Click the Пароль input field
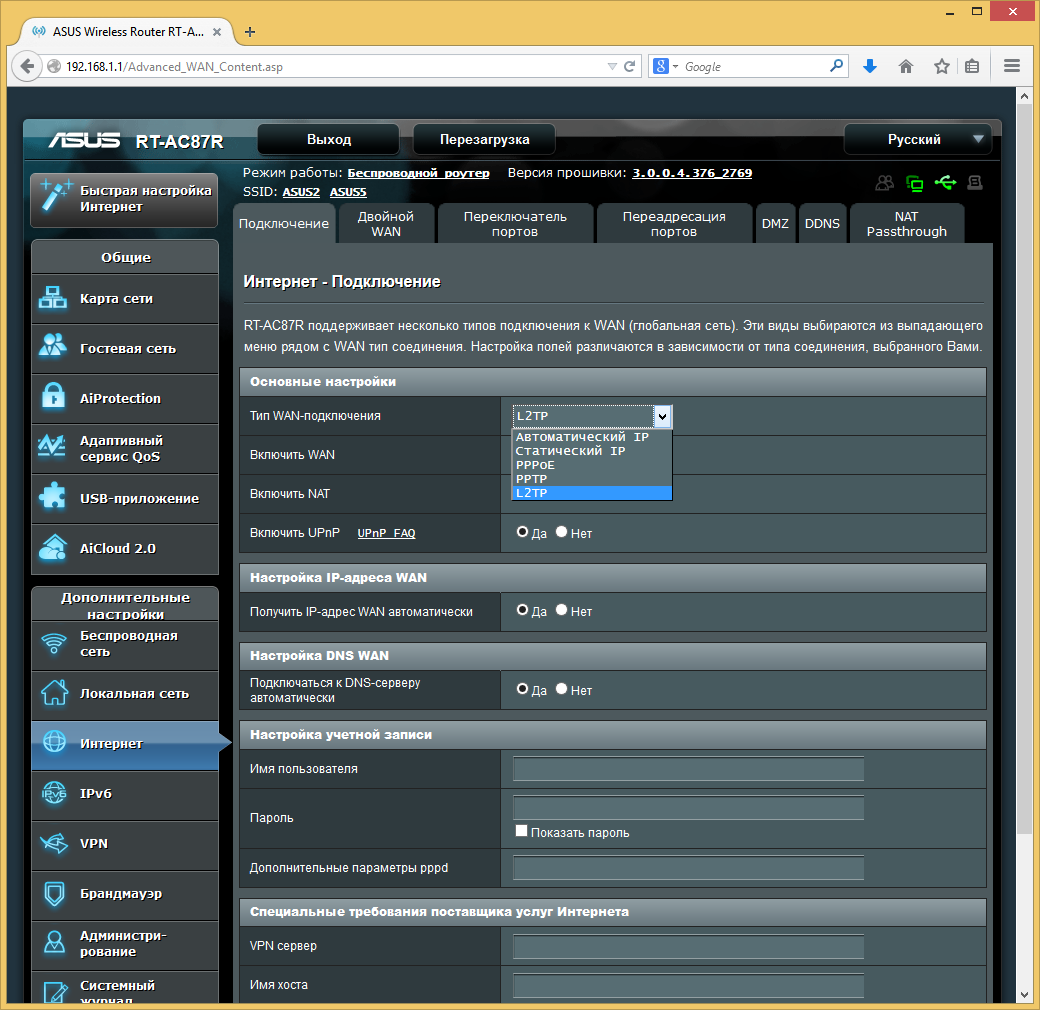This screenshot has width=1040, height=1010. (688, 808)
